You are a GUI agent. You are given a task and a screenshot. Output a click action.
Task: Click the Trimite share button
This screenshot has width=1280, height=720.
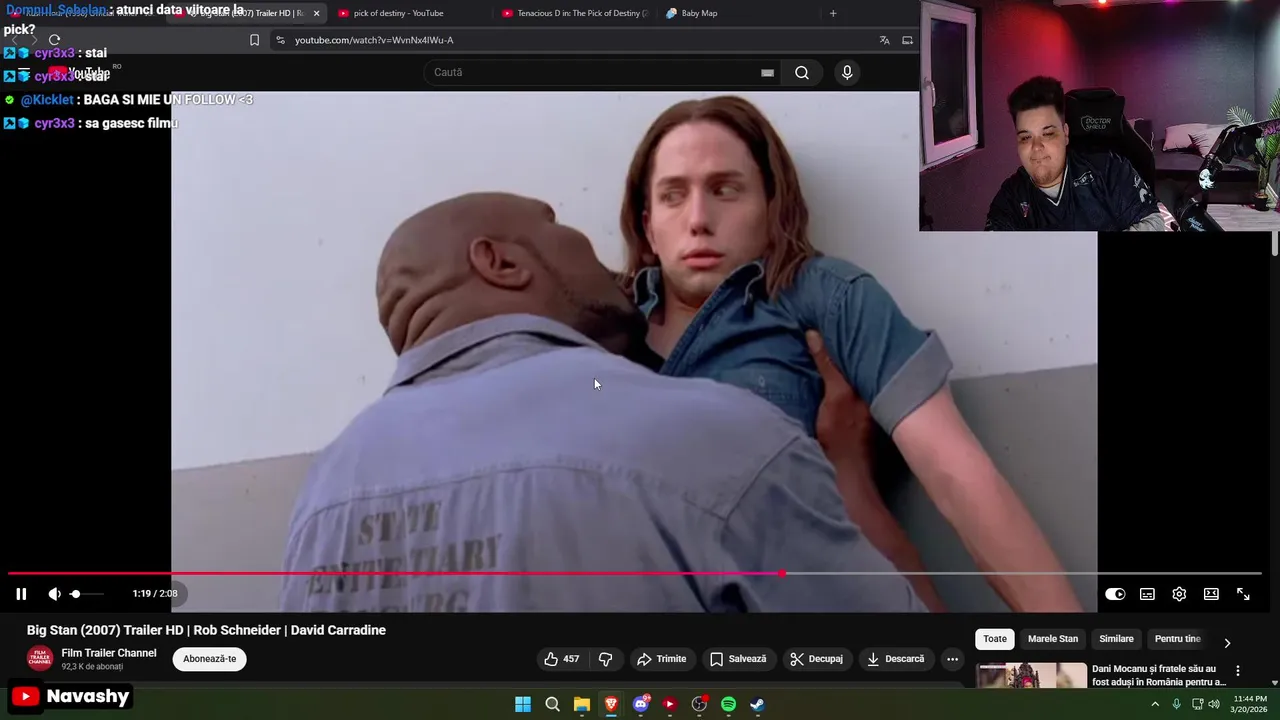coord(662,659)
